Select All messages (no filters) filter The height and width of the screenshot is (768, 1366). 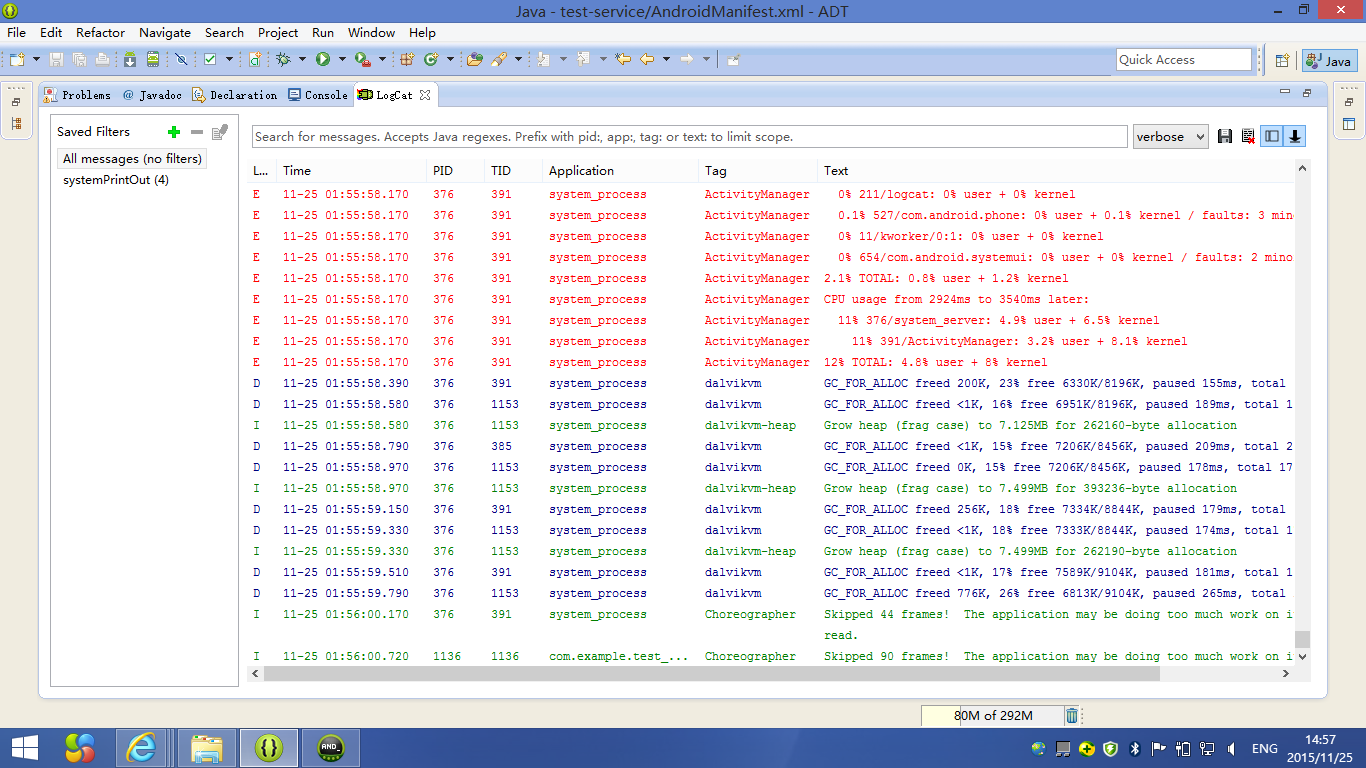click(x=132, y=159)
